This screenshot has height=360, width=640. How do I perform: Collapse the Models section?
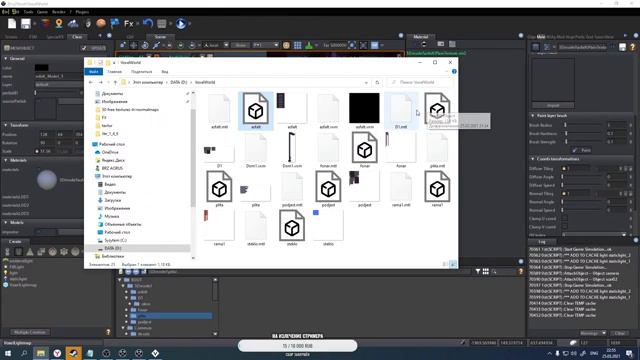(6, 222)
